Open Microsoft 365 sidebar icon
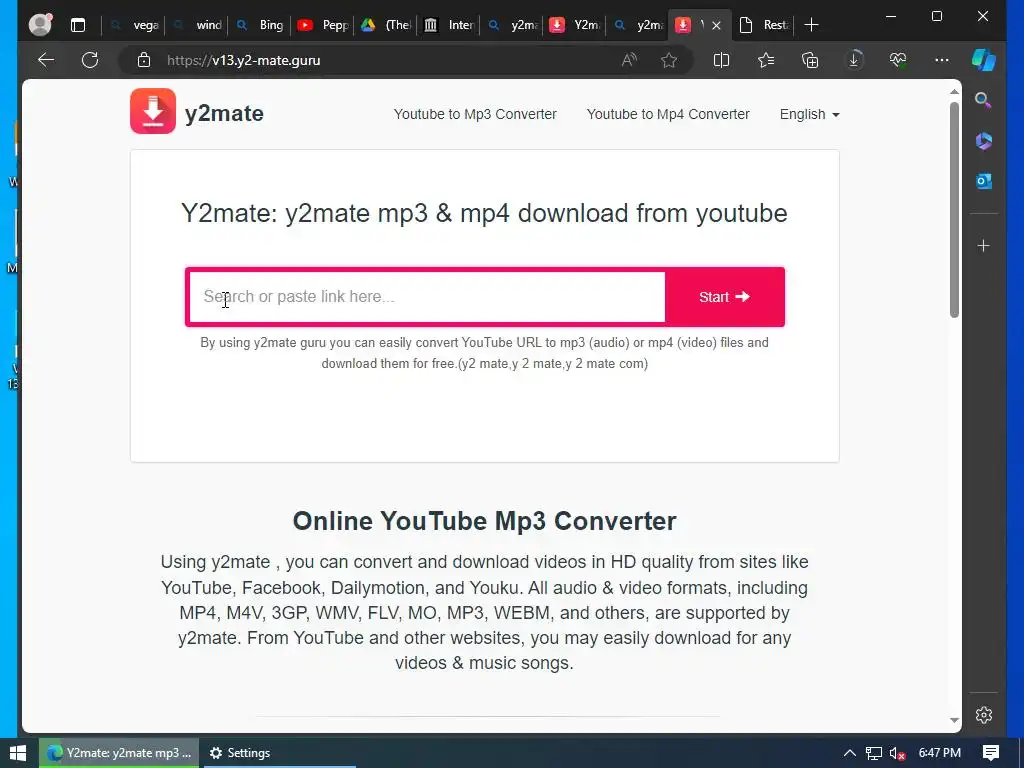The image size is (1024, 768). [984, 141]
